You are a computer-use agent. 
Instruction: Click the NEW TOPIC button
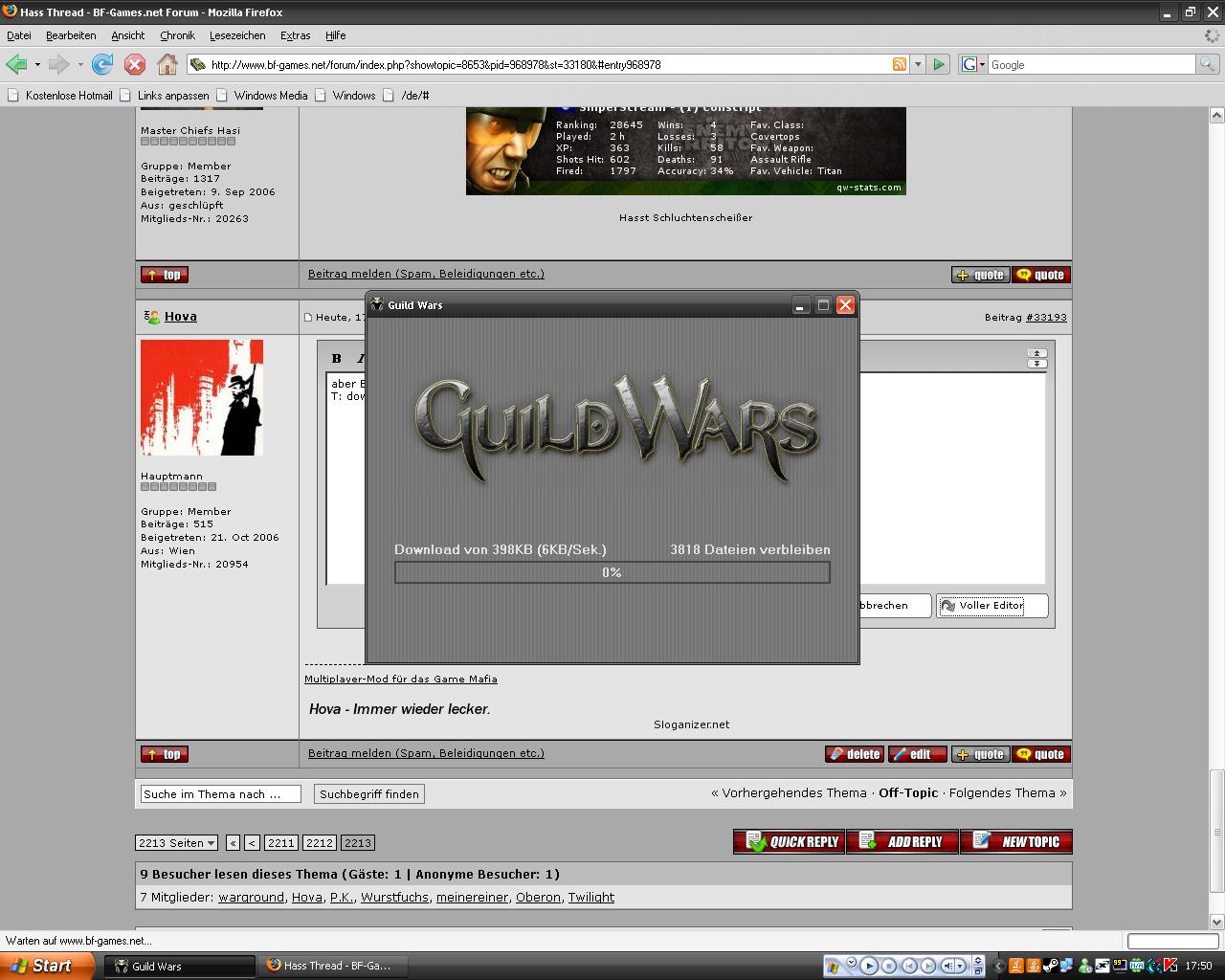coord(1016,841)
